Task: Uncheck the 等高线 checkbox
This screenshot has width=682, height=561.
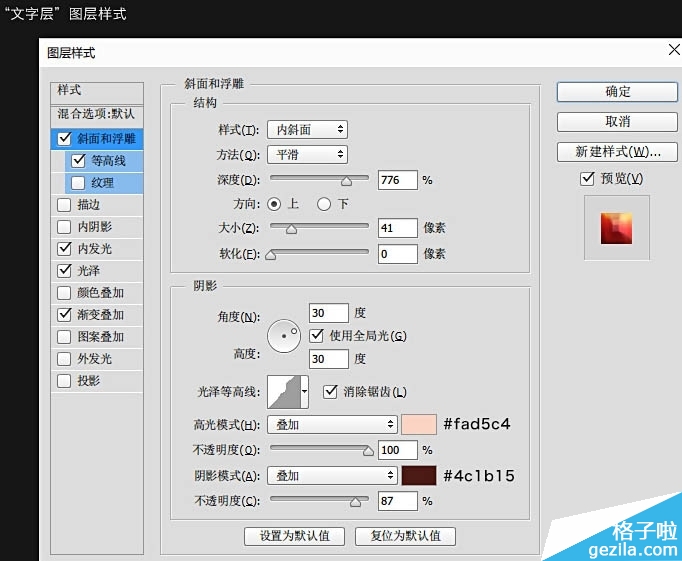Action: coord(79,160)
